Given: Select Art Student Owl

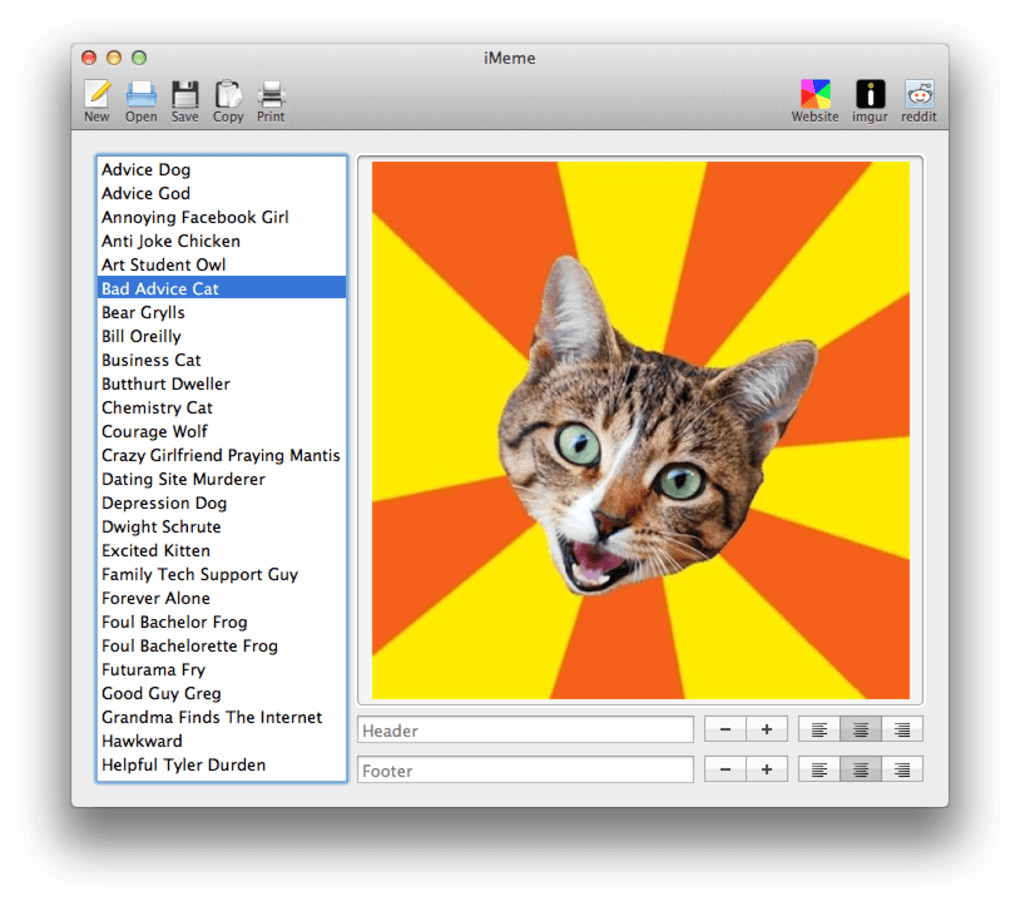Looking at the screenshot, I should click(x=222, y=265).
